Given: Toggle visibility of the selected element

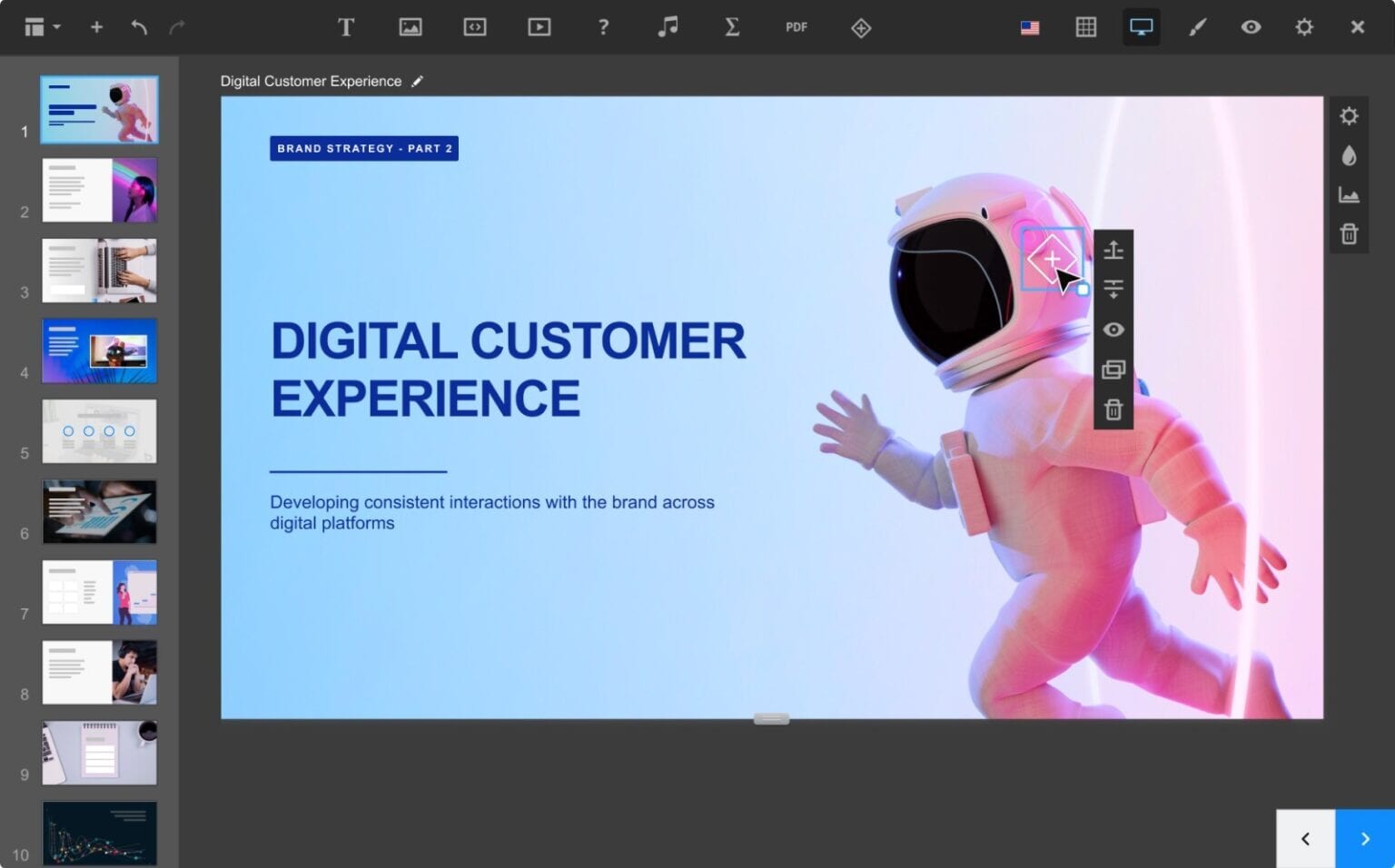Looking at the screenshot, I should click(1113, 330).
